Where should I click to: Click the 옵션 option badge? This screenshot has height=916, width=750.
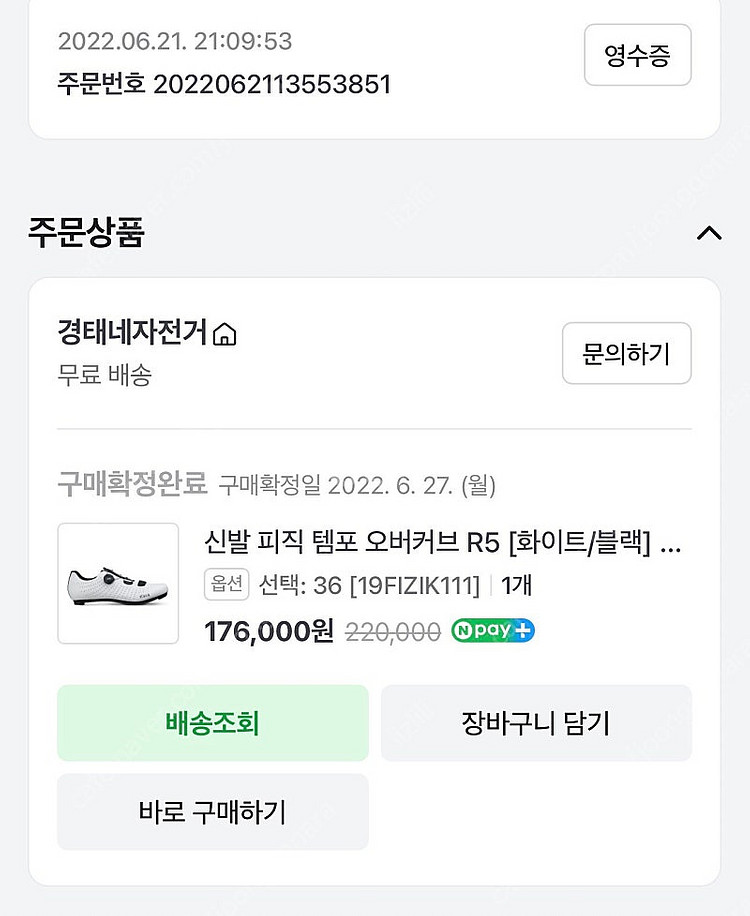tap(226, 585)
